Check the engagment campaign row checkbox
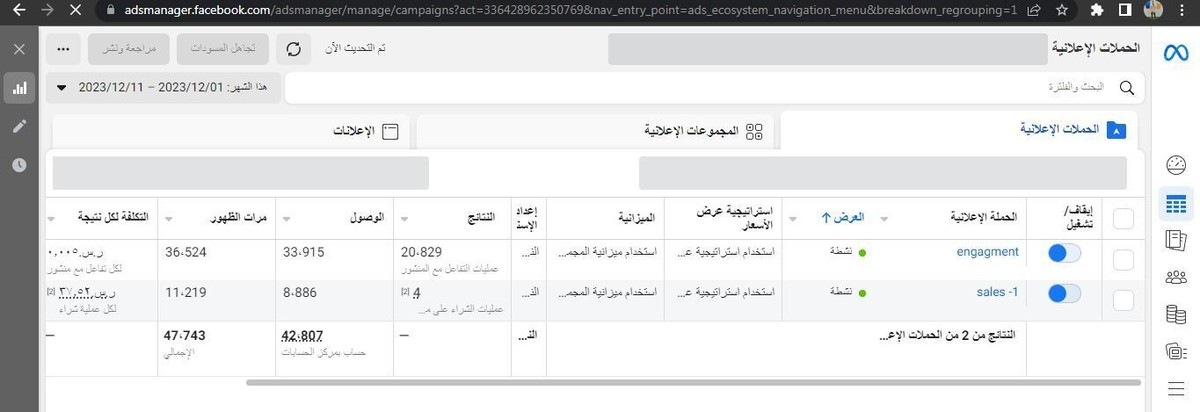The image size is (1200, 412). 1123,259
